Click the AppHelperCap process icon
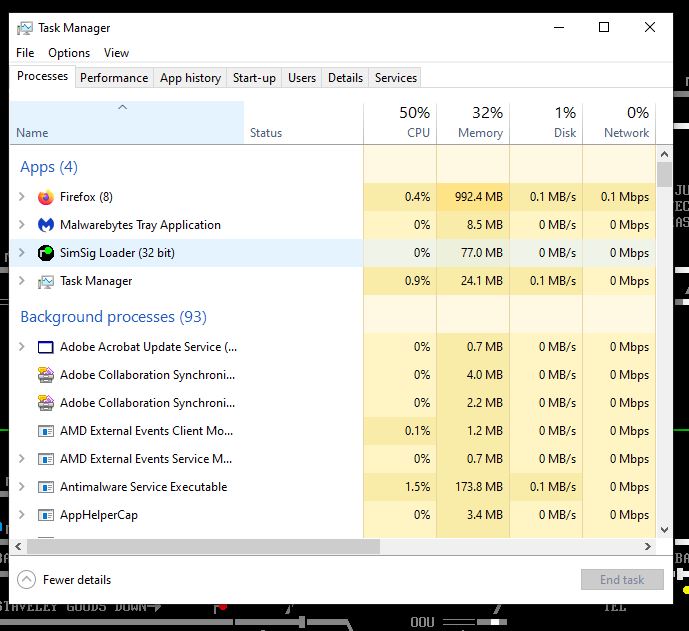This screenshot has width=689, height=631. (46, 515)
